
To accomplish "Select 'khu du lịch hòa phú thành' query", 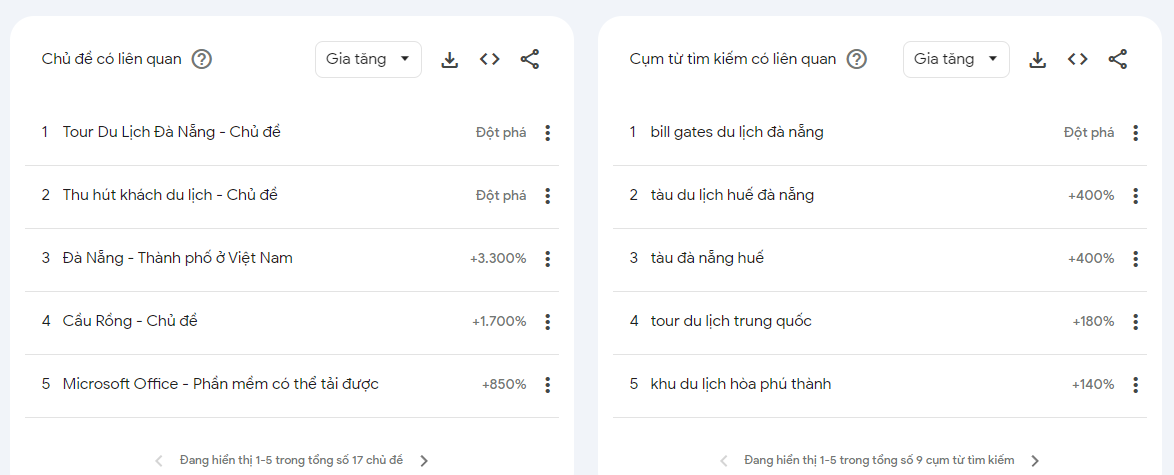I will pyautogui.click(x=740, y=384).
